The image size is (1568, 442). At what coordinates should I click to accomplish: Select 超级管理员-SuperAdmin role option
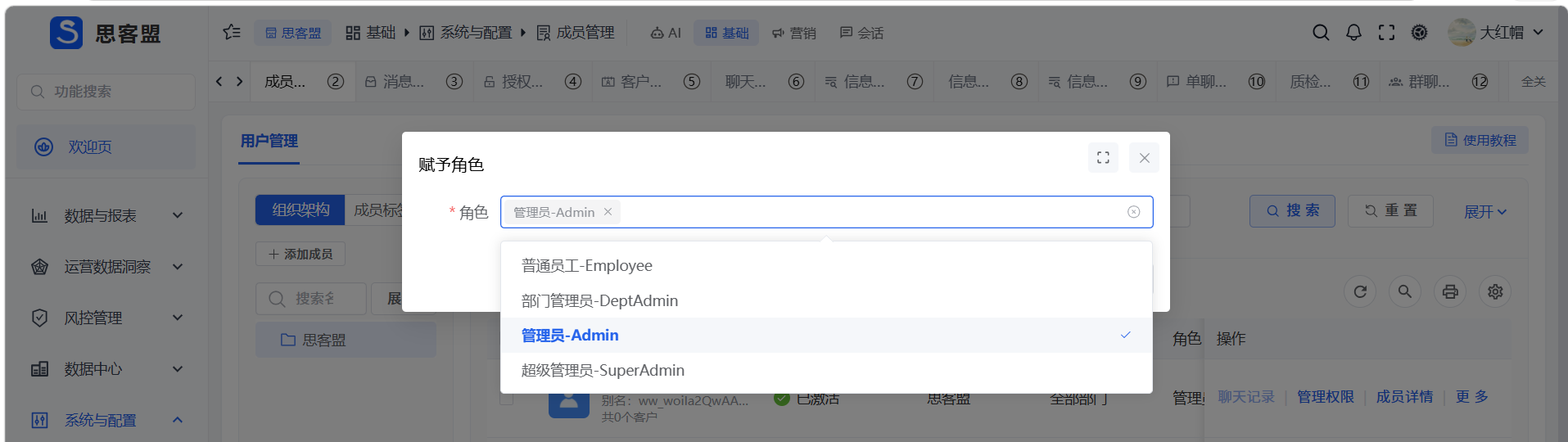pyautogui.click(x=826, y=370)
